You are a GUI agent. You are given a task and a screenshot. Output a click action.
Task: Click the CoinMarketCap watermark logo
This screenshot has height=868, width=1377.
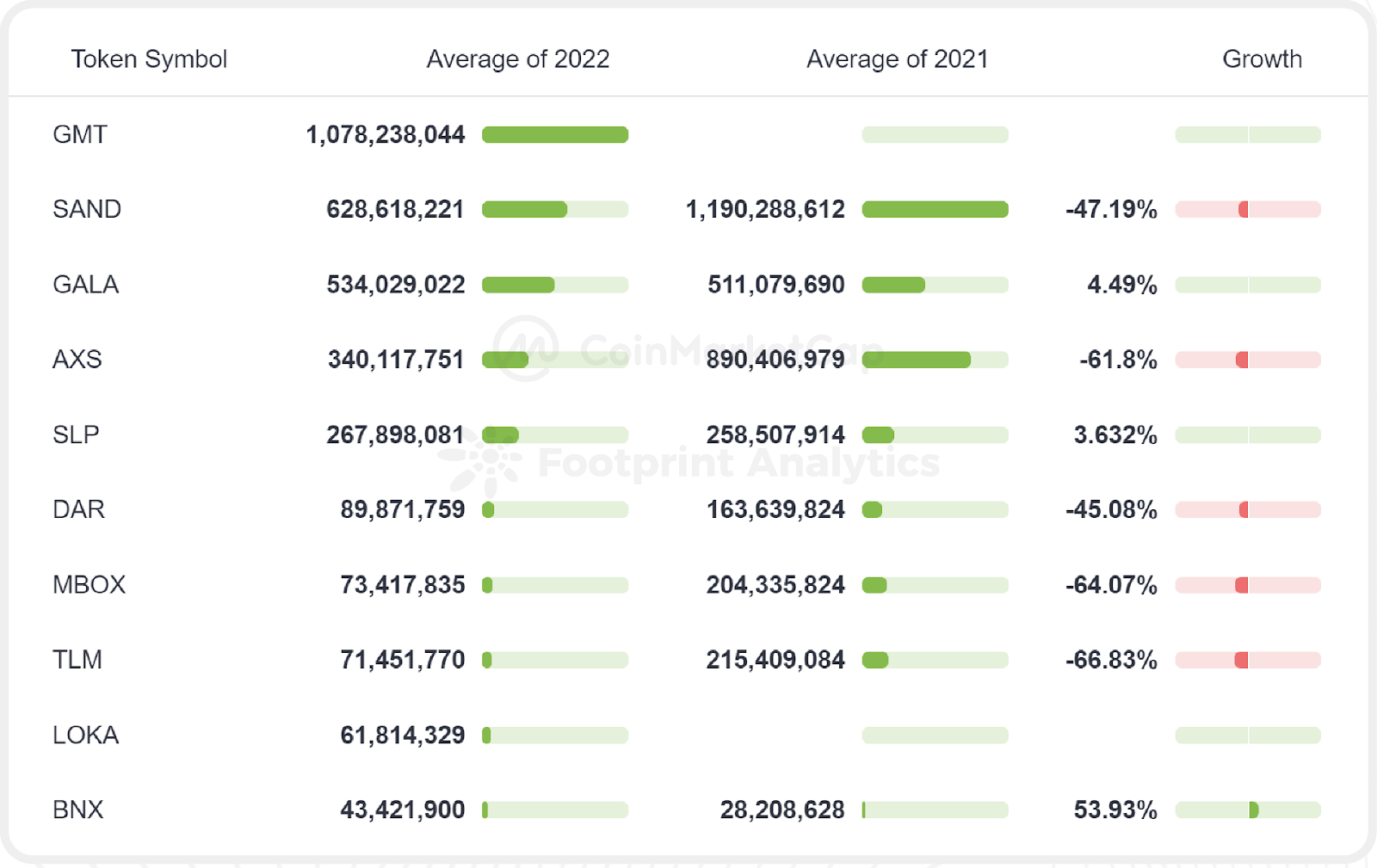coord(526,348)
